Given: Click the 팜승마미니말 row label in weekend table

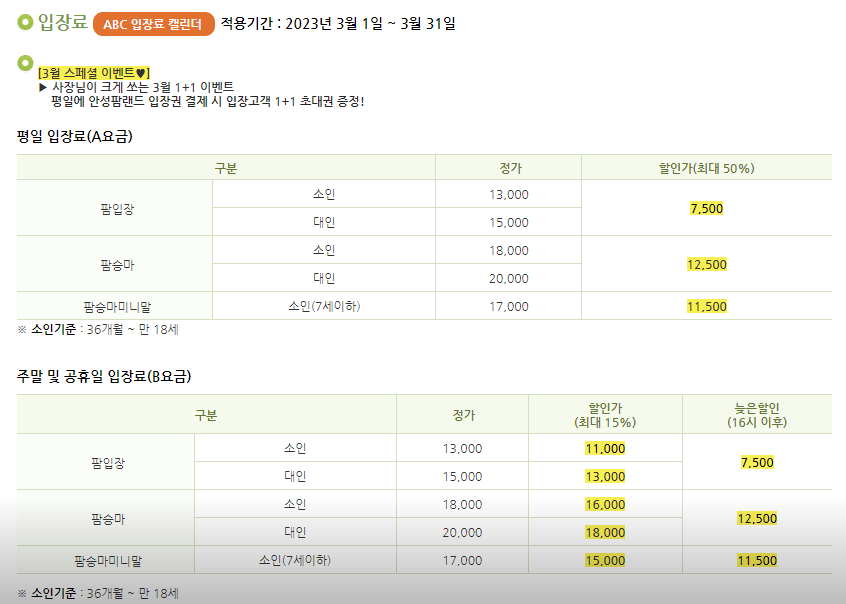Looking at the screenshot, I should [x=115, y=561].
